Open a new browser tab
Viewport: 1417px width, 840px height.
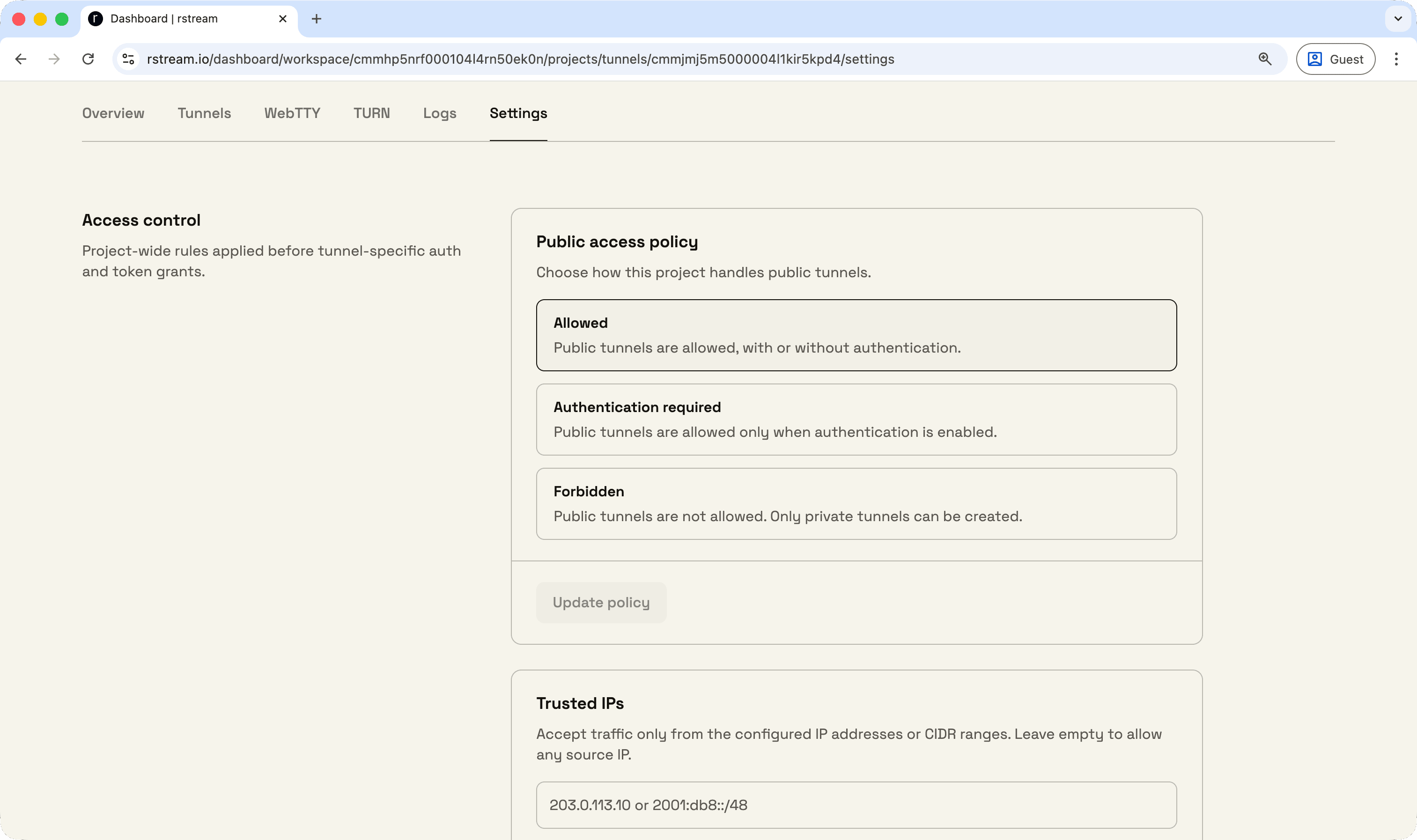tap(317, 19)
